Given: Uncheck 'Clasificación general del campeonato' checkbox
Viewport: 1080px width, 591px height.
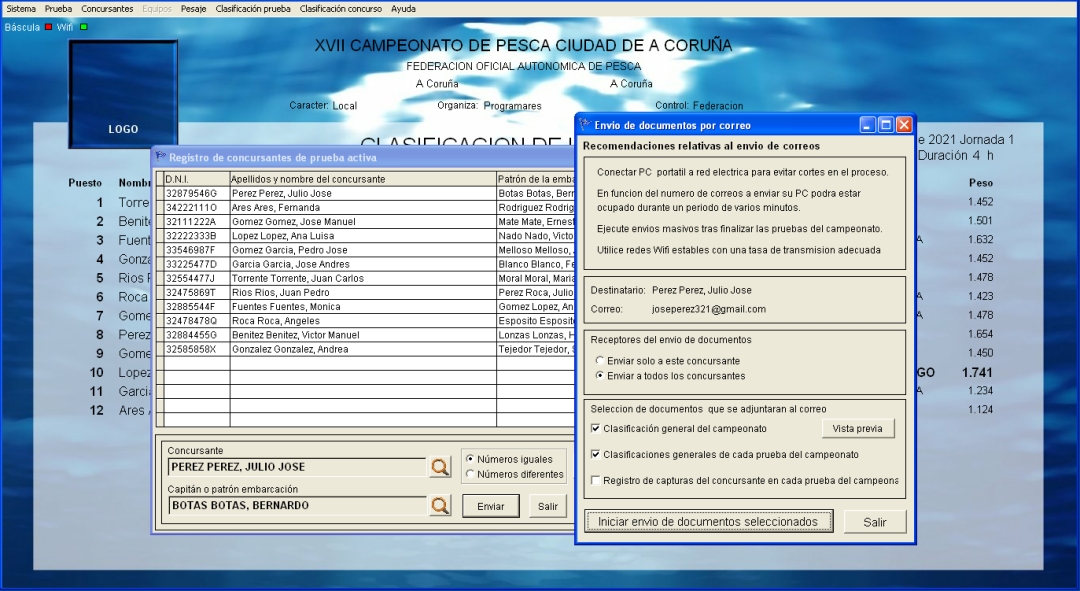Looking at the screenshot, I should pyautogui.click(x=596, y=429).
